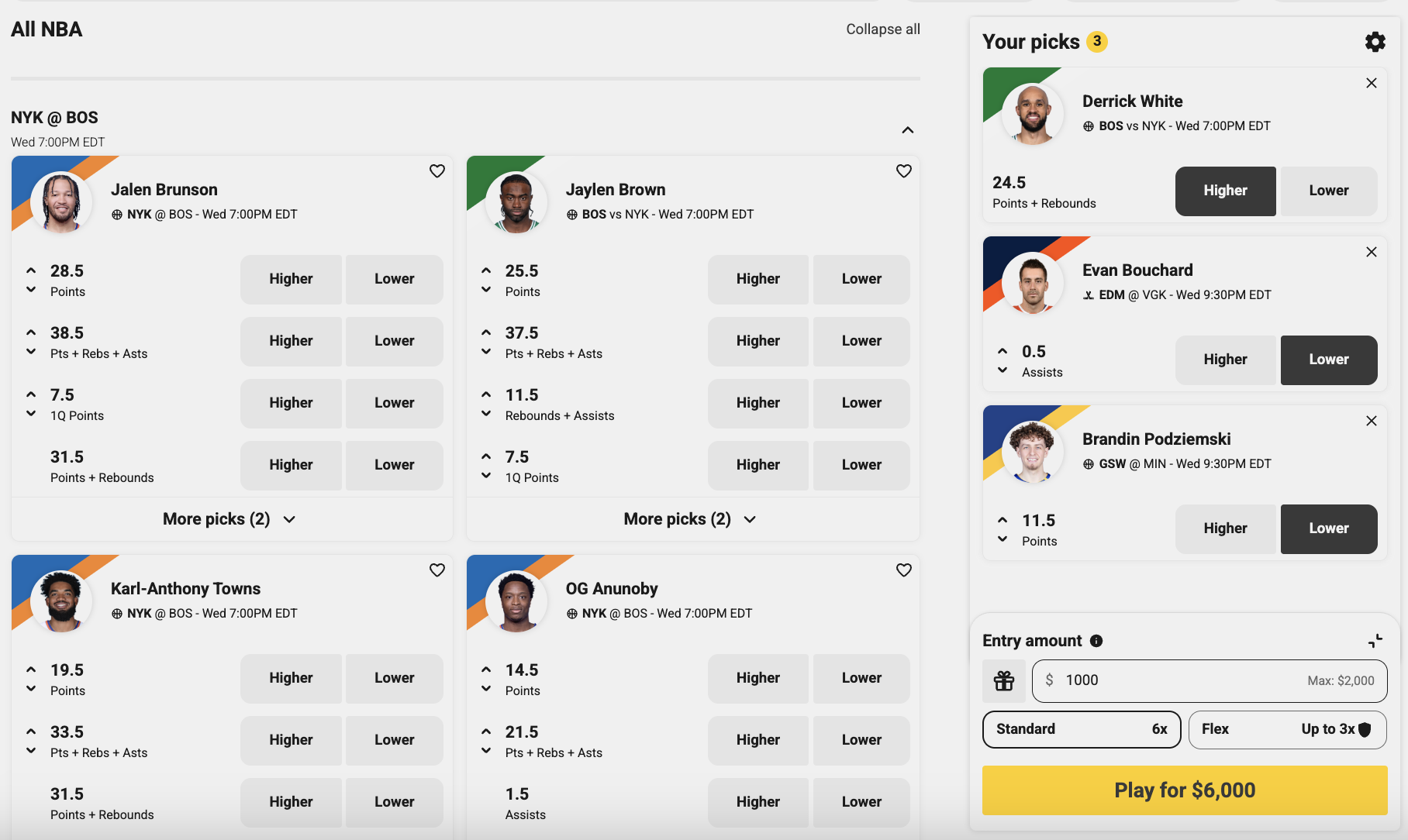Favorite Jaylen Brown with the heart icon
The image size is (1408, 840).
point(904,171)
